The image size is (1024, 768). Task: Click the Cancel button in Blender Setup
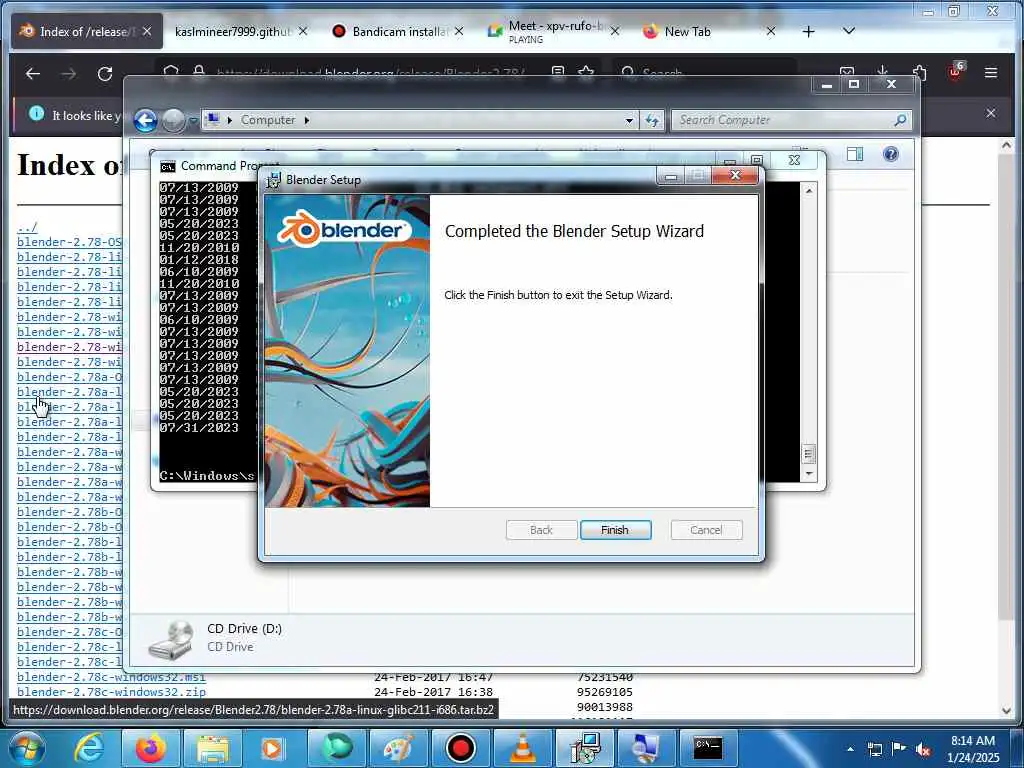click(x=706, y=530)
